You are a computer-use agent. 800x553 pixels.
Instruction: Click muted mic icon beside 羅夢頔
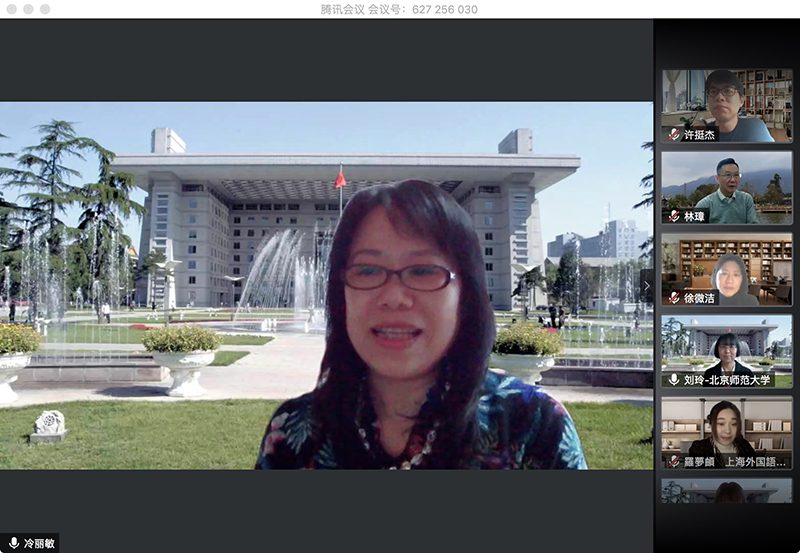point(674,462)
